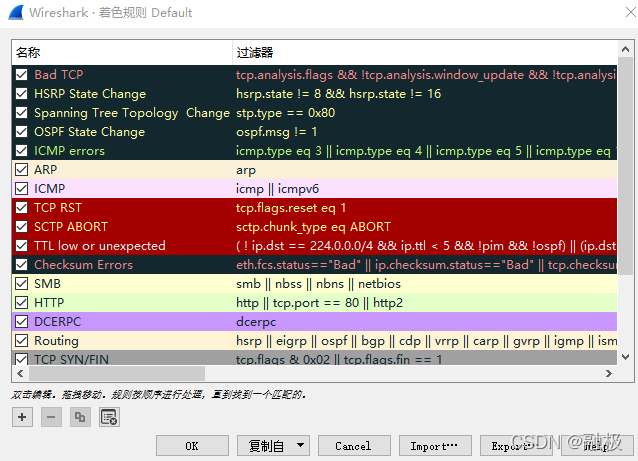
Task: Click the Help button
Action: tap(597, 446)
